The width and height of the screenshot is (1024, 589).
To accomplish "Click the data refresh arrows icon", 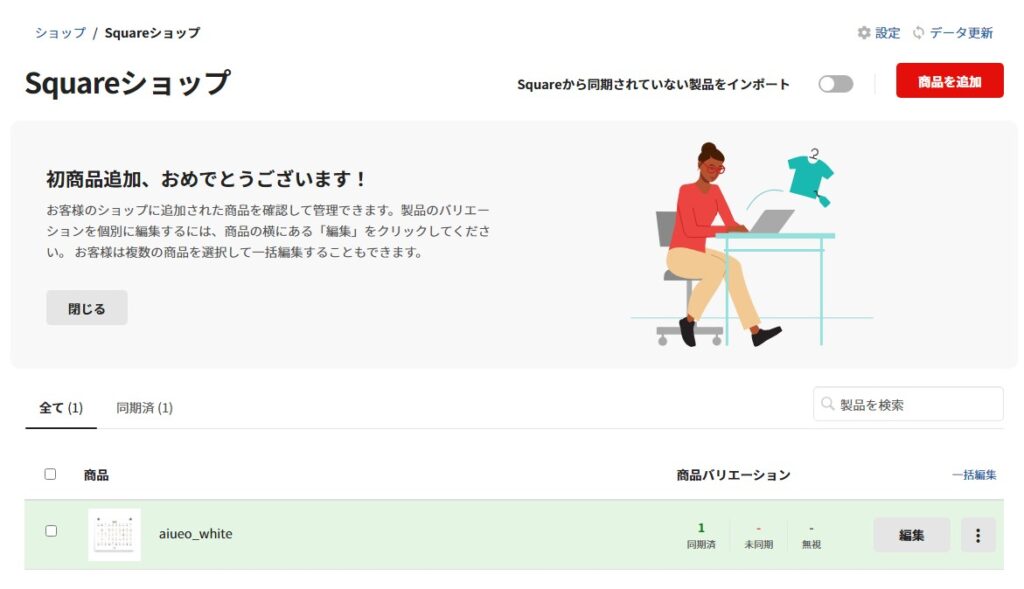I will pos(918,33).
